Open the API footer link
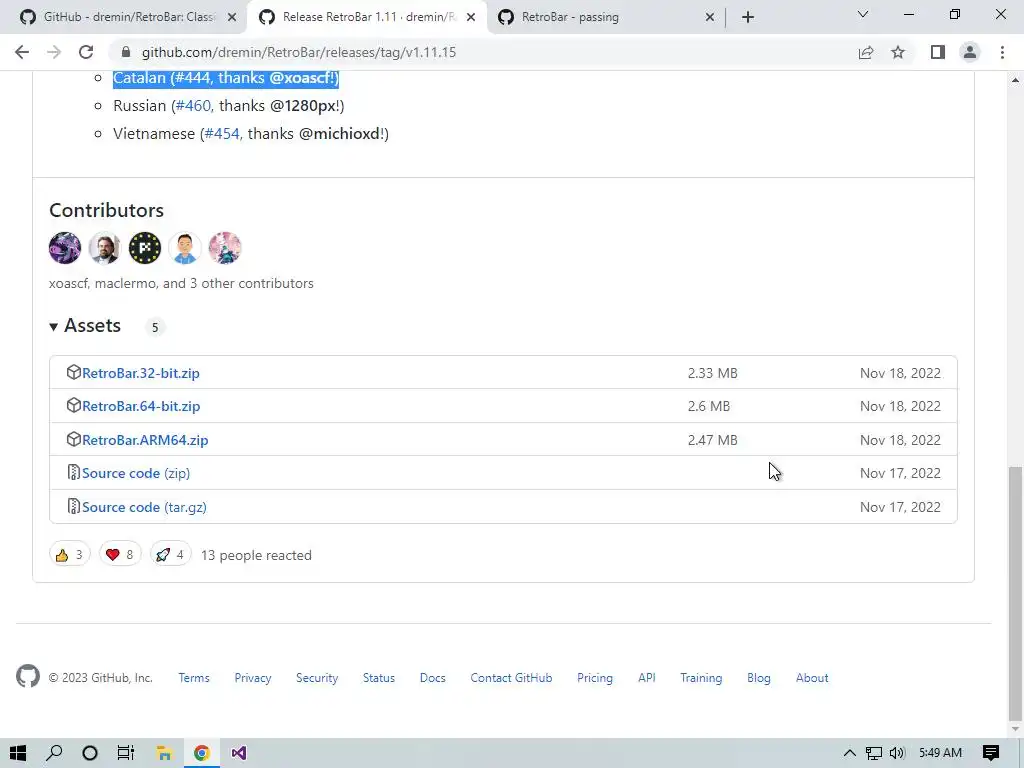Screen dimensions: 1024x768 647,678
